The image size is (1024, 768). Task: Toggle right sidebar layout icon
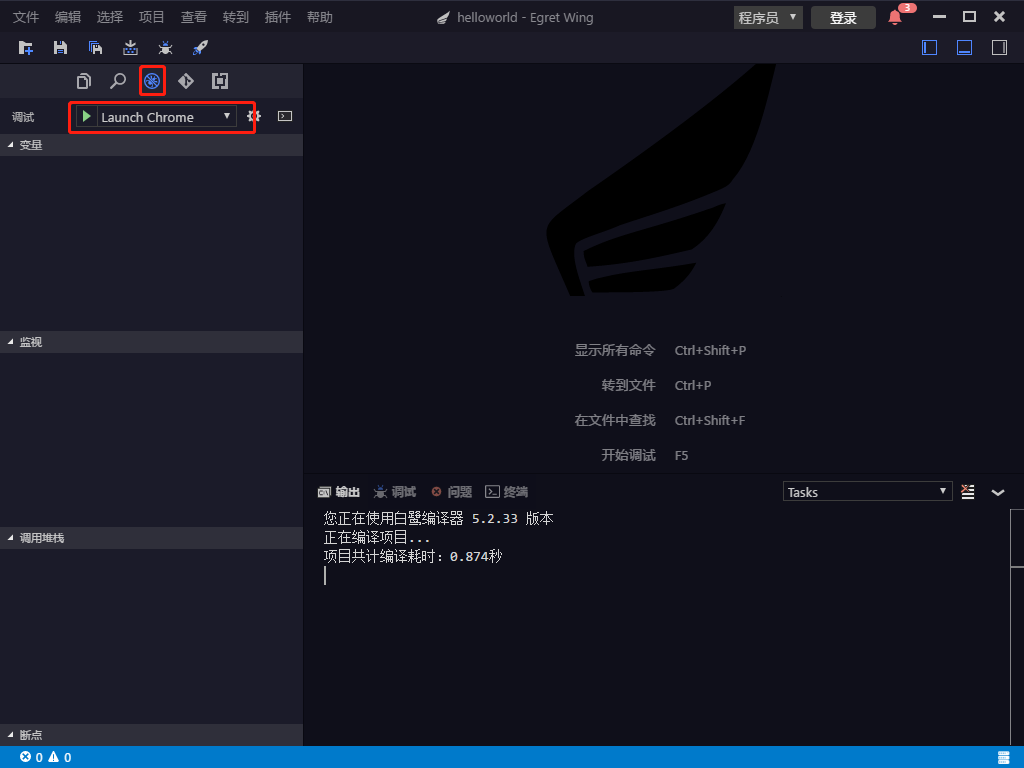(x=999, y=48)
